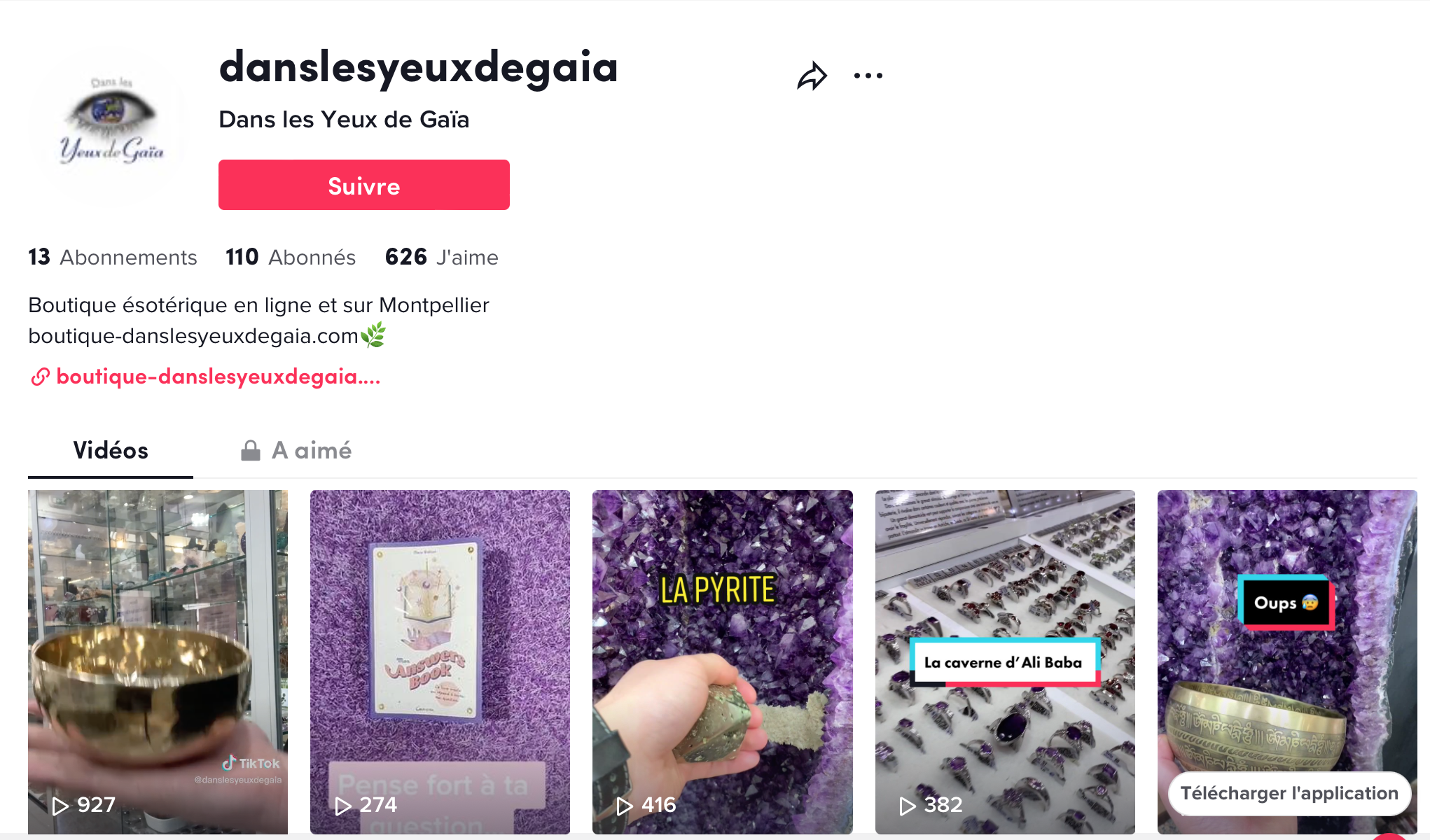This screenshot has height=840, width=1430.
Task: View the 13 Abonnements list
Action: [x=113, y=257]
